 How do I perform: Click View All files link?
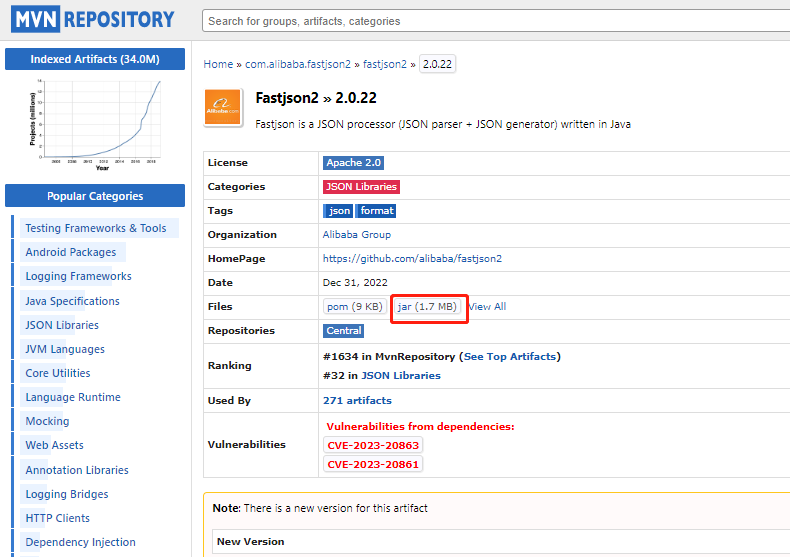pyautogui.click(x=487, y=306)
